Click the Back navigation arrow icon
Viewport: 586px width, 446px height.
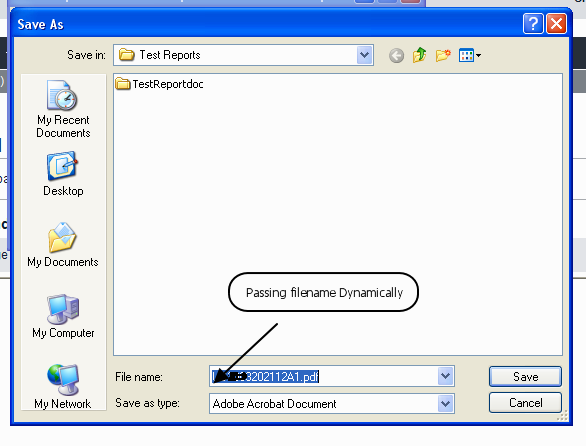[396, 56]
